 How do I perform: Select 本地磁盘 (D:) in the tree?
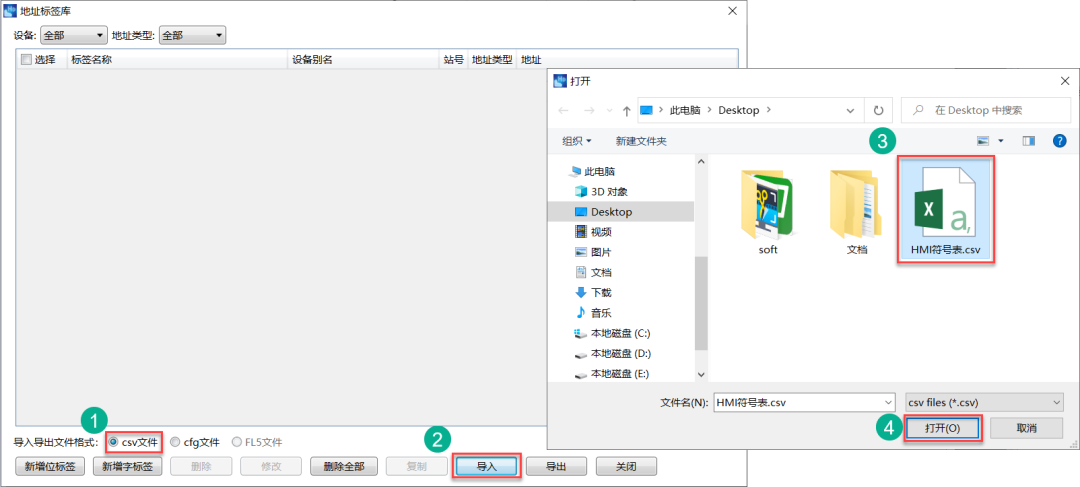[x=612, y=353]
